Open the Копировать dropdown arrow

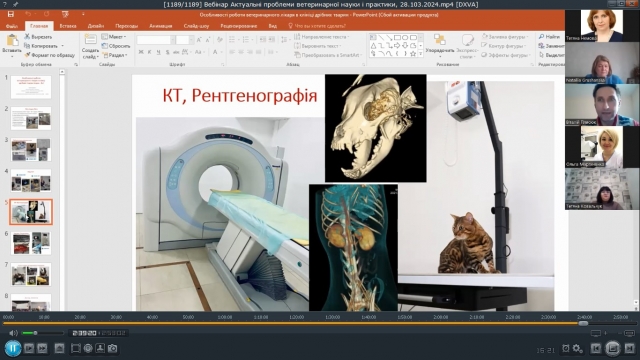(63, 46)
